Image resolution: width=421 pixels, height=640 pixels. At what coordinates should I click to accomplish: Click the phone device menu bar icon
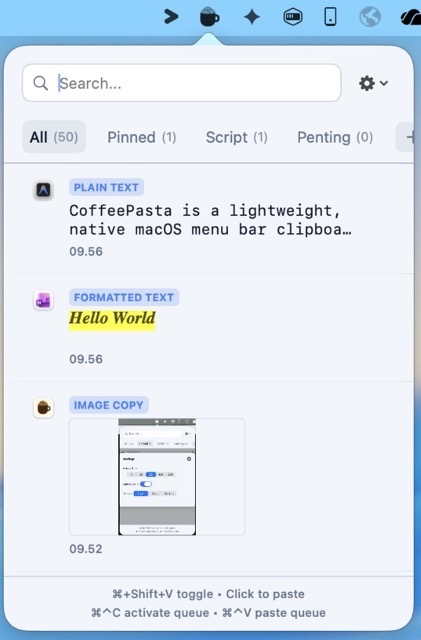pyautogui.click(x=330, y=17)
